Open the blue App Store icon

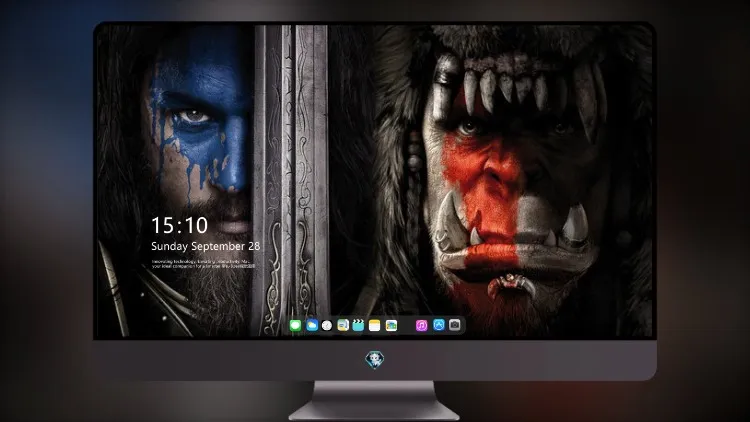[439, 325]
